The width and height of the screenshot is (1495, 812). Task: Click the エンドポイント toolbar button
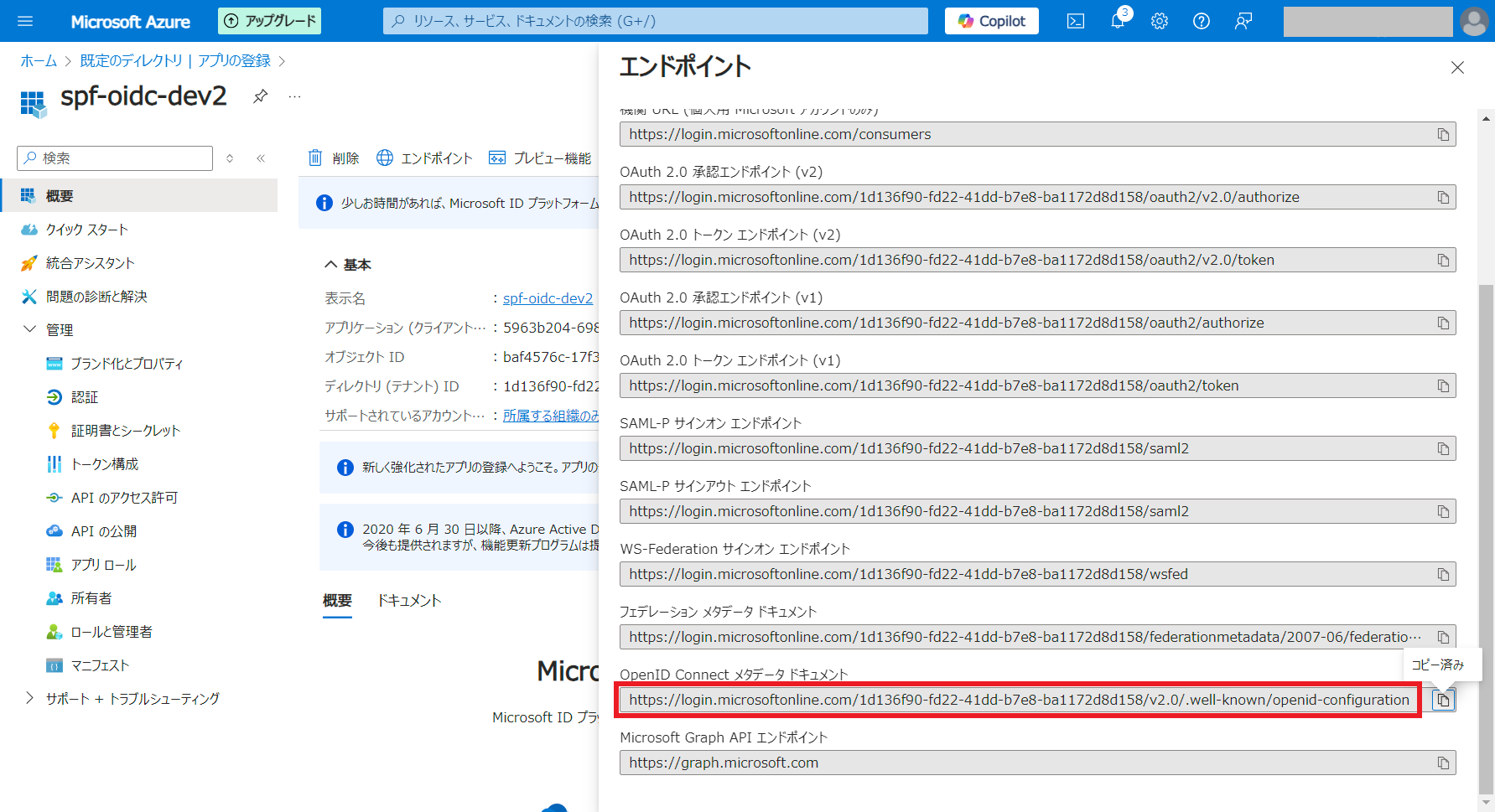tap(424, 158)
